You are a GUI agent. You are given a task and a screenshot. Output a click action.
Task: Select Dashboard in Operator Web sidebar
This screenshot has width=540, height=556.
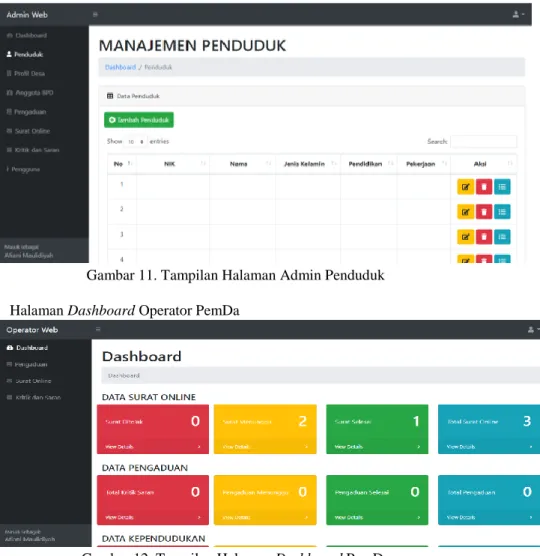[x=27, y=348]
